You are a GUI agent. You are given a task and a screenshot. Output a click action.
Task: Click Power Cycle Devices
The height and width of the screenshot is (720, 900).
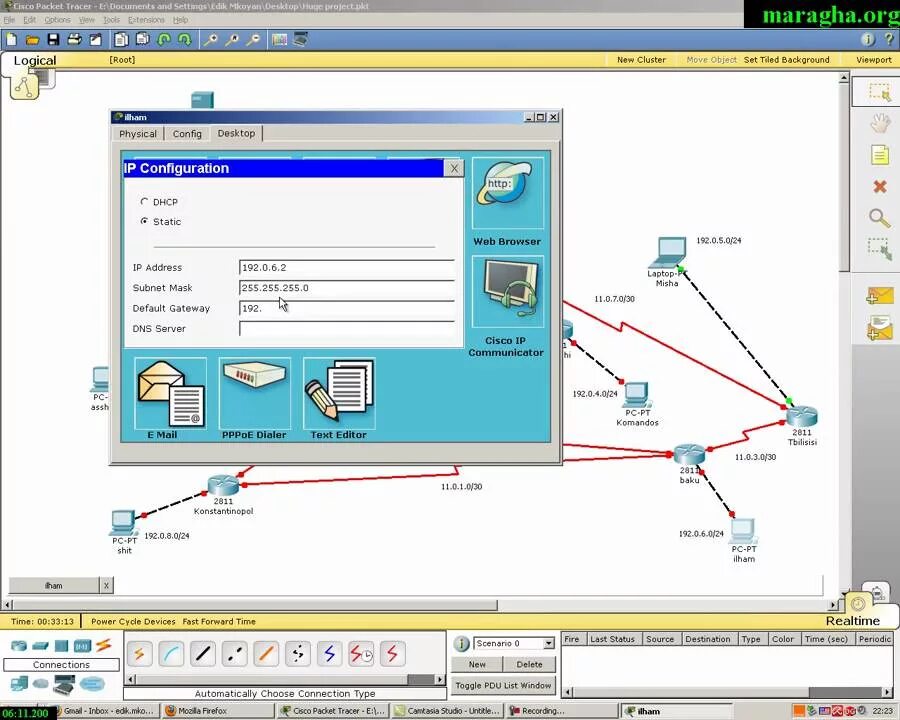coord(133,621)
